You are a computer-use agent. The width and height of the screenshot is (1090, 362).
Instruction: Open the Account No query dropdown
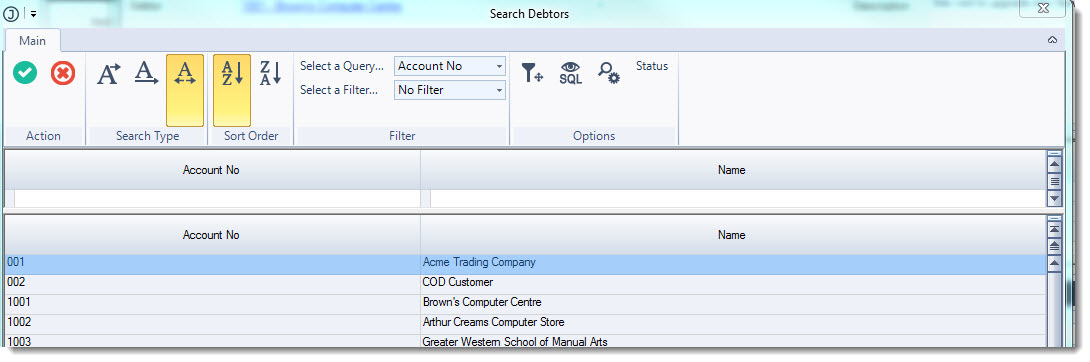pyautogui.click(x=450, y=66)
